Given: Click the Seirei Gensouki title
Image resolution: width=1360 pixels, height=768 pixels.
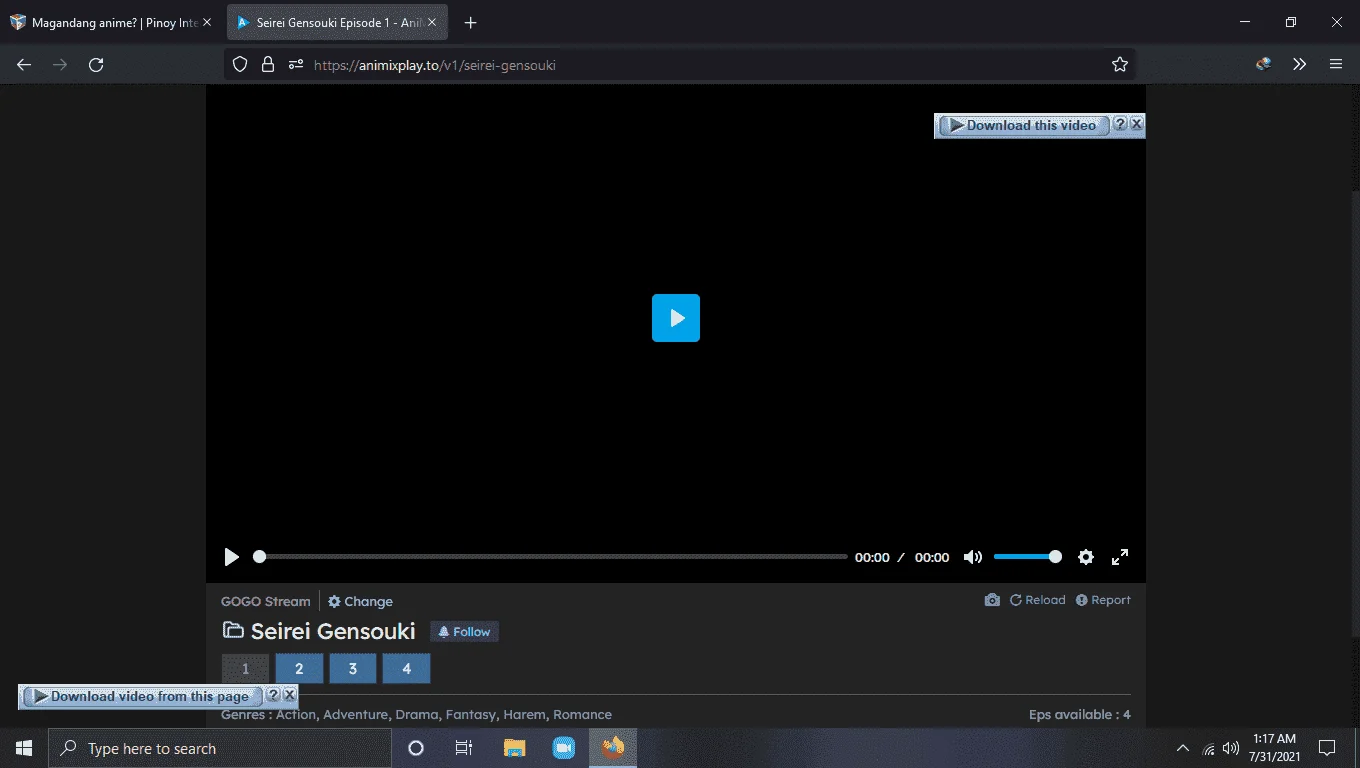Looking at the screenshot, I should [x=333, y=631].
